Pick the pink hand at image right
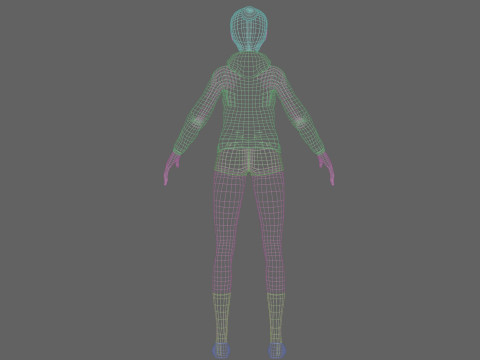 [326, 168]
